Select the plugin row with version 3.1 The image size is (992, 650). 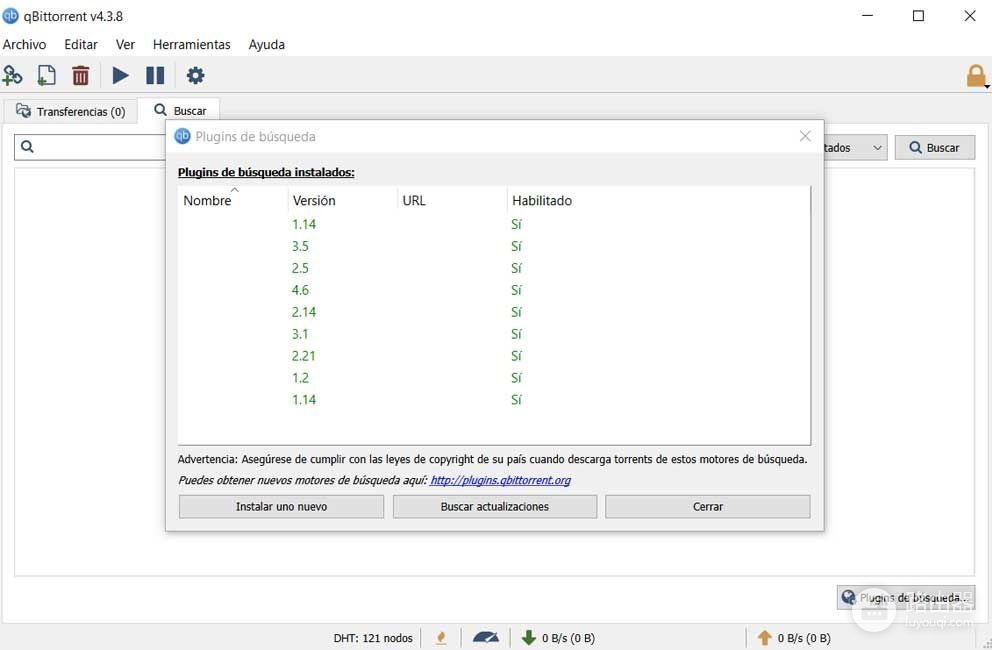tap(493, 334)
